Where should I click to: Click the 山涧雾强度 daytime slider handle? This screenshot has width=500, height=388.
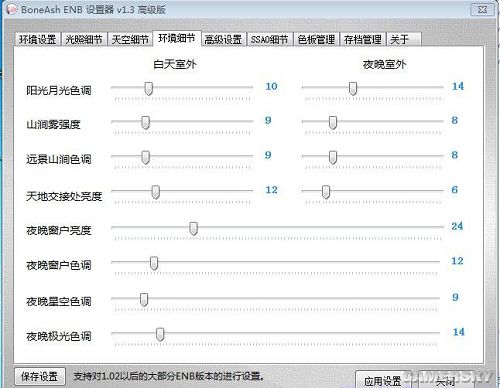145,122
